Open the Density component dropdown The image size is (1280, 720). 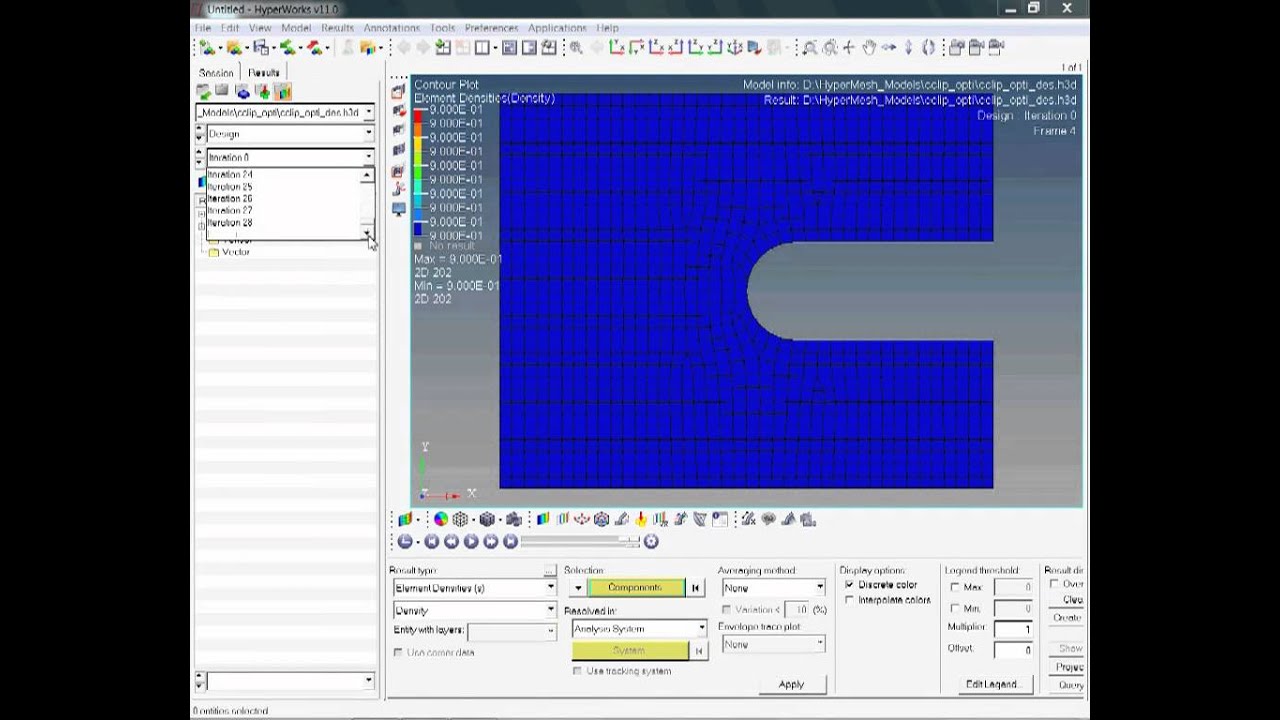(550, 610)
